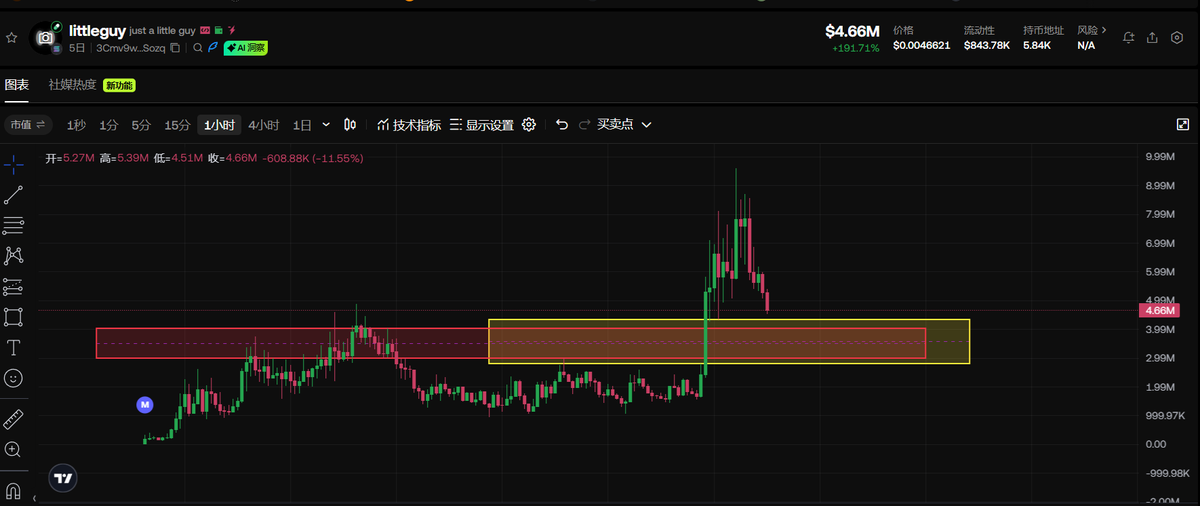Switch to the 图表 chart tab

coord(17,85)
